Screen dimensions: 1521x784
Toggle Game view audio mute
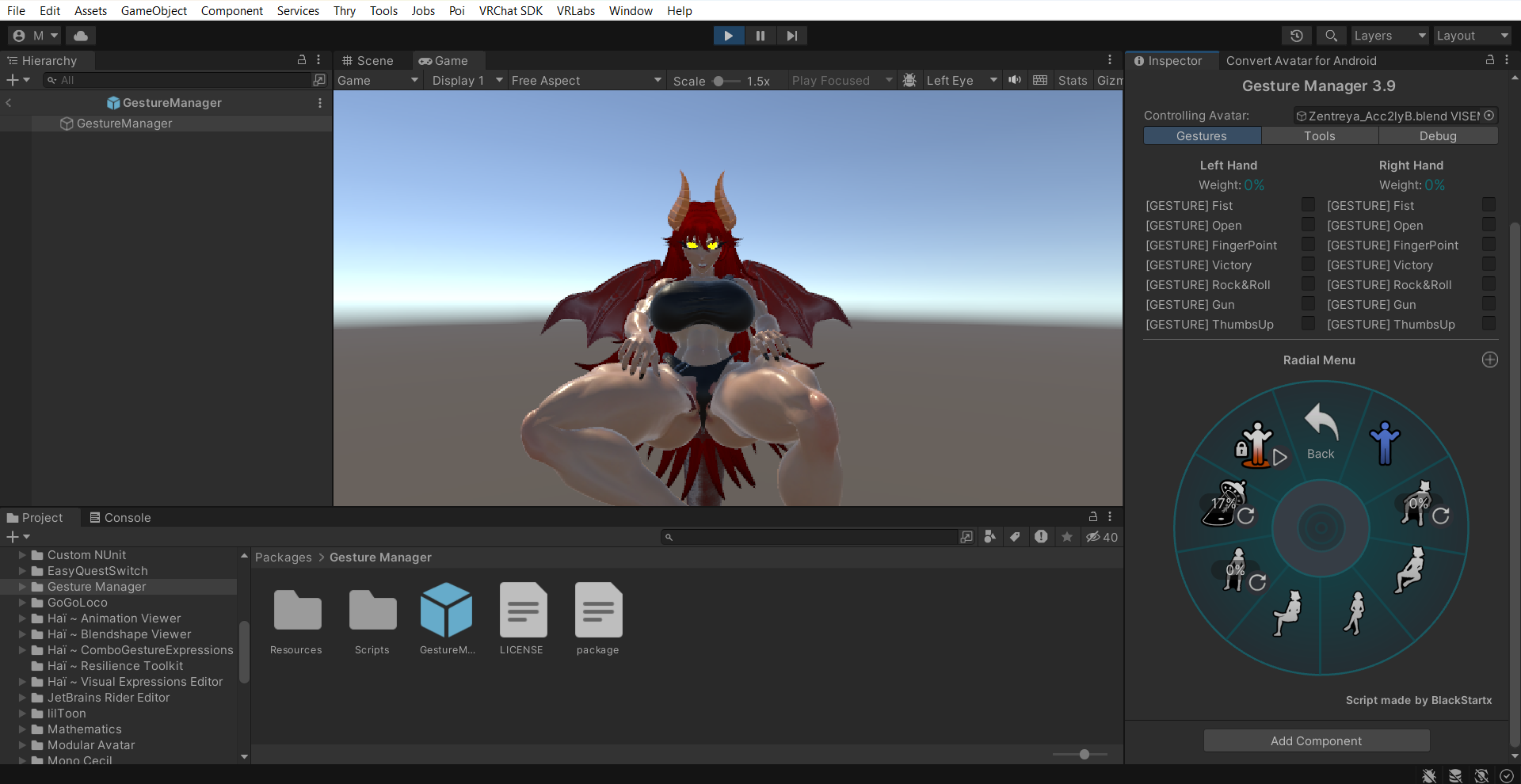(1015, 80)
